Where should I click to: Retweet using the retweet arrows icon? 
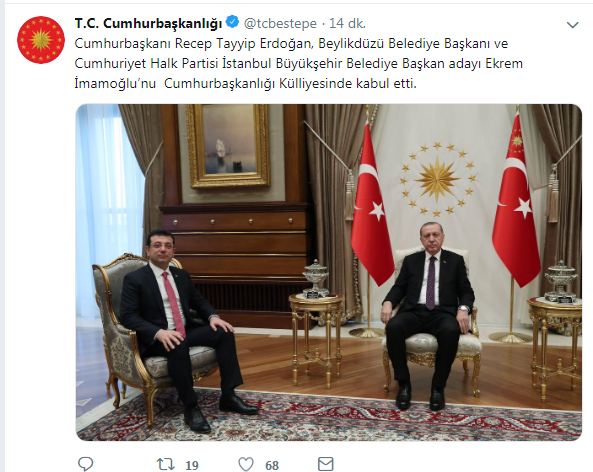(x=165, y=464)
